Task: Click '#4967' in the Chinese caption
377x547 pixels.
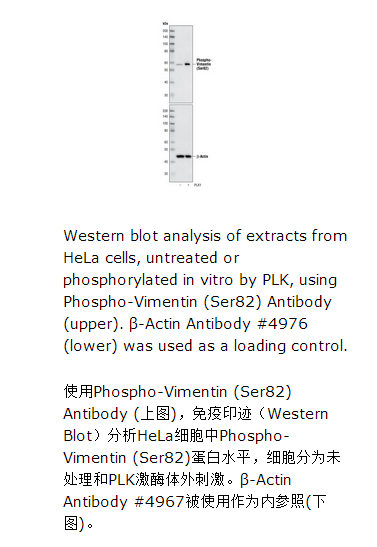Action: 159,502
